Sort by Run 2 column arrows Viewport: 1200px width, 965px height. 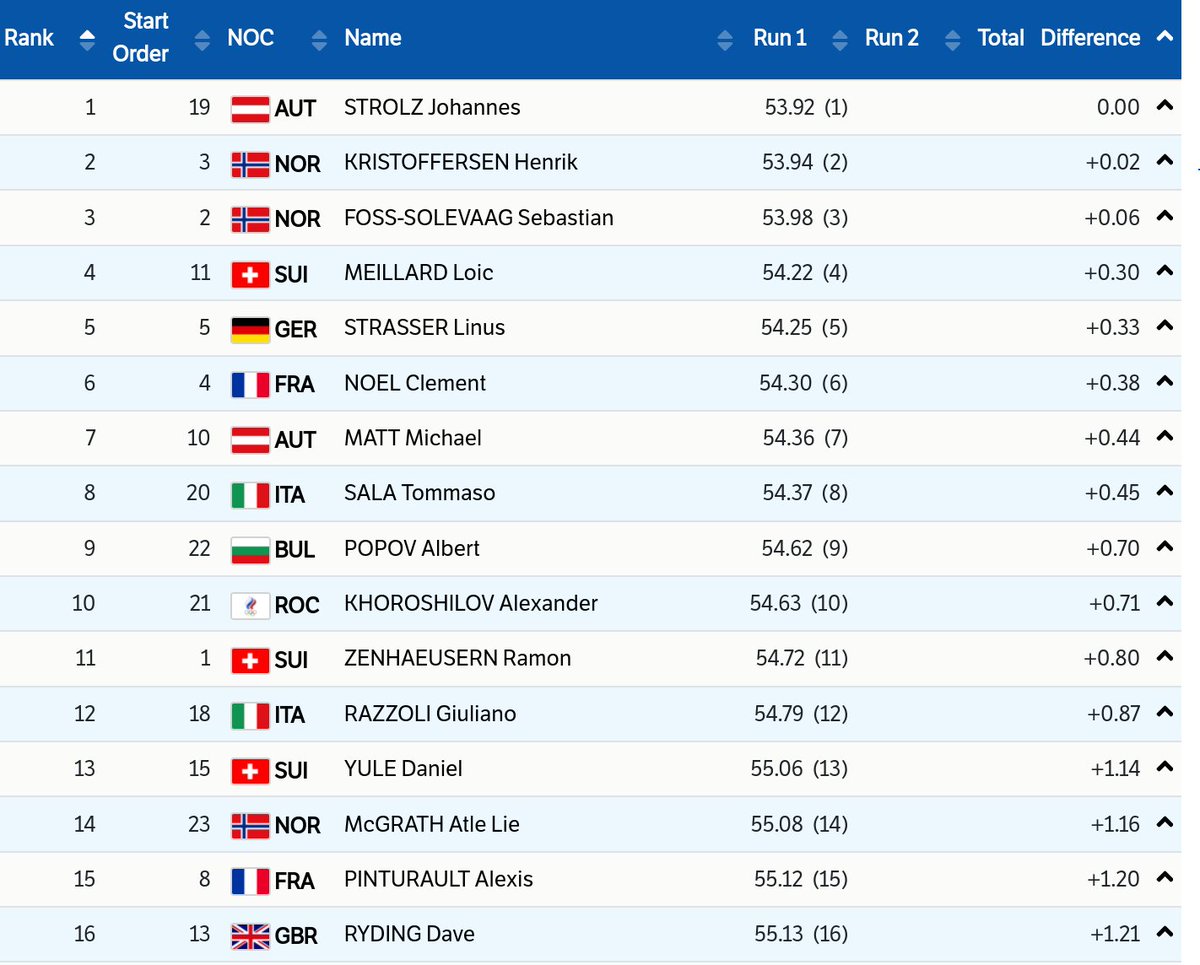tap(953, 40)
